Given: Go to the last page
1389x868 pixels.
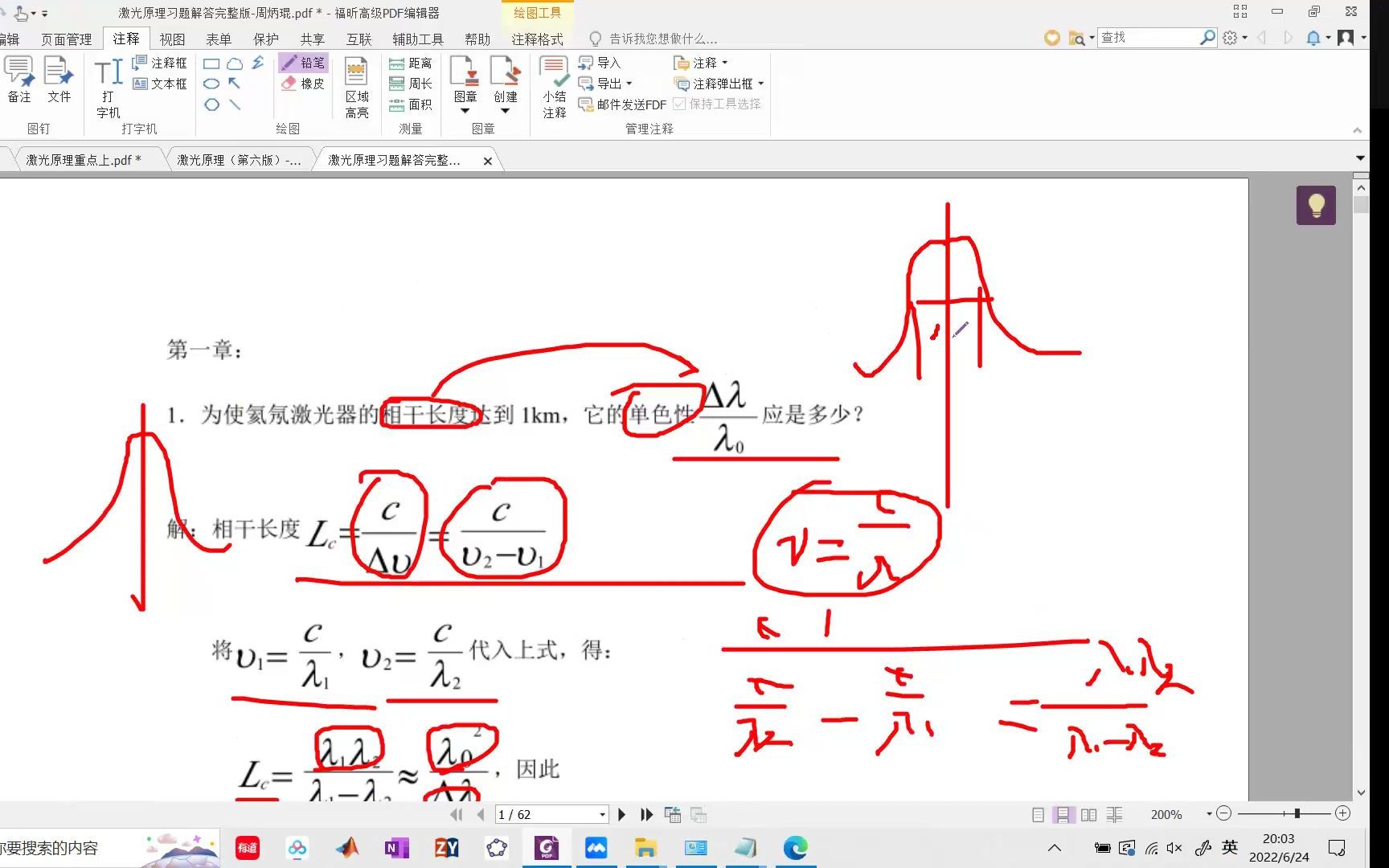Looking at the screenshot, I should (646, 814).
